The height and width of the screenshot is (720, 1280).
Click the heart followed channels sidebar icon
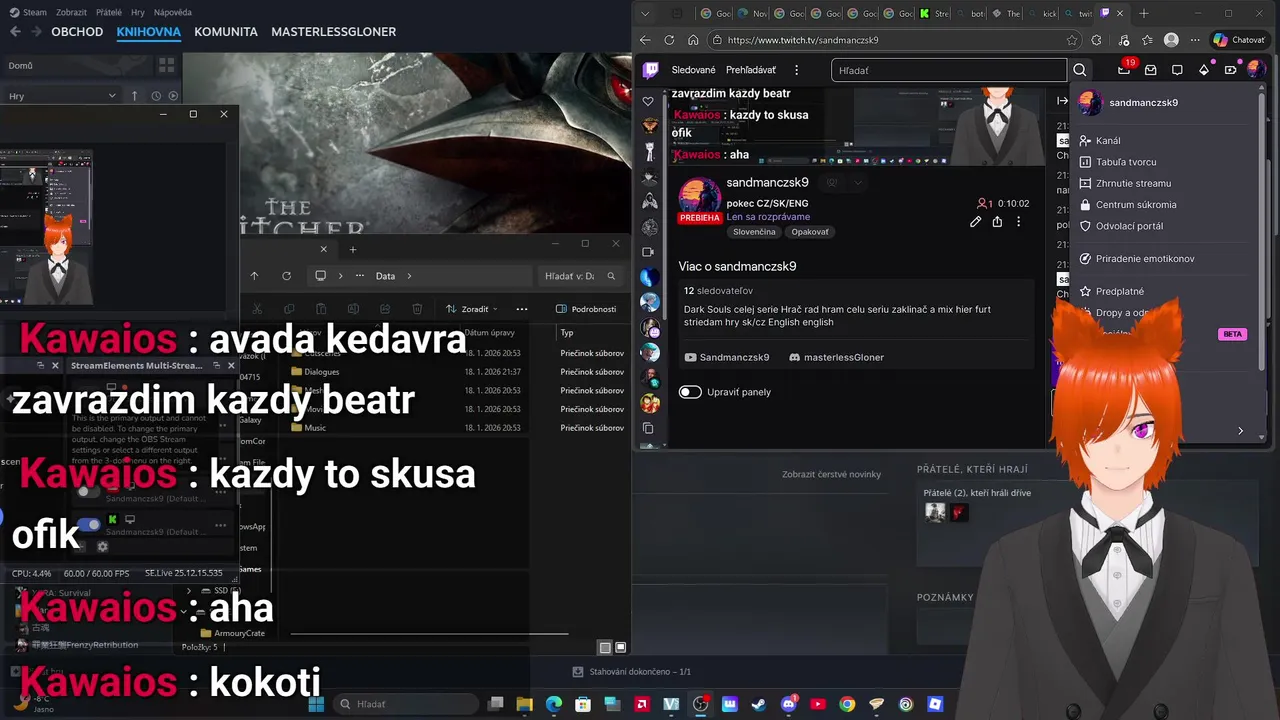648,102
